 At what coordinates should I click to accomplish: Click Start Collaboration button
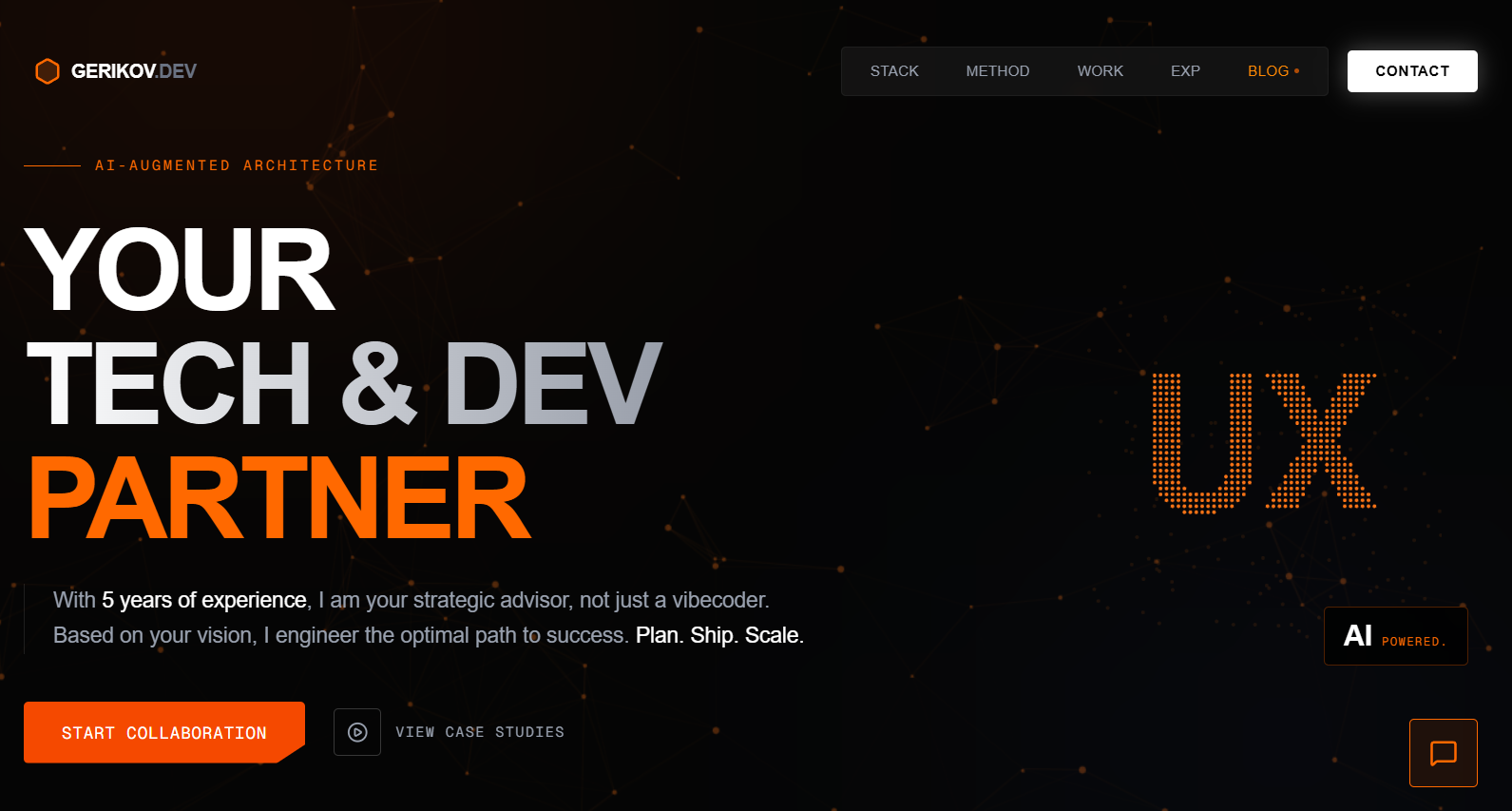(x=164, y=732)
